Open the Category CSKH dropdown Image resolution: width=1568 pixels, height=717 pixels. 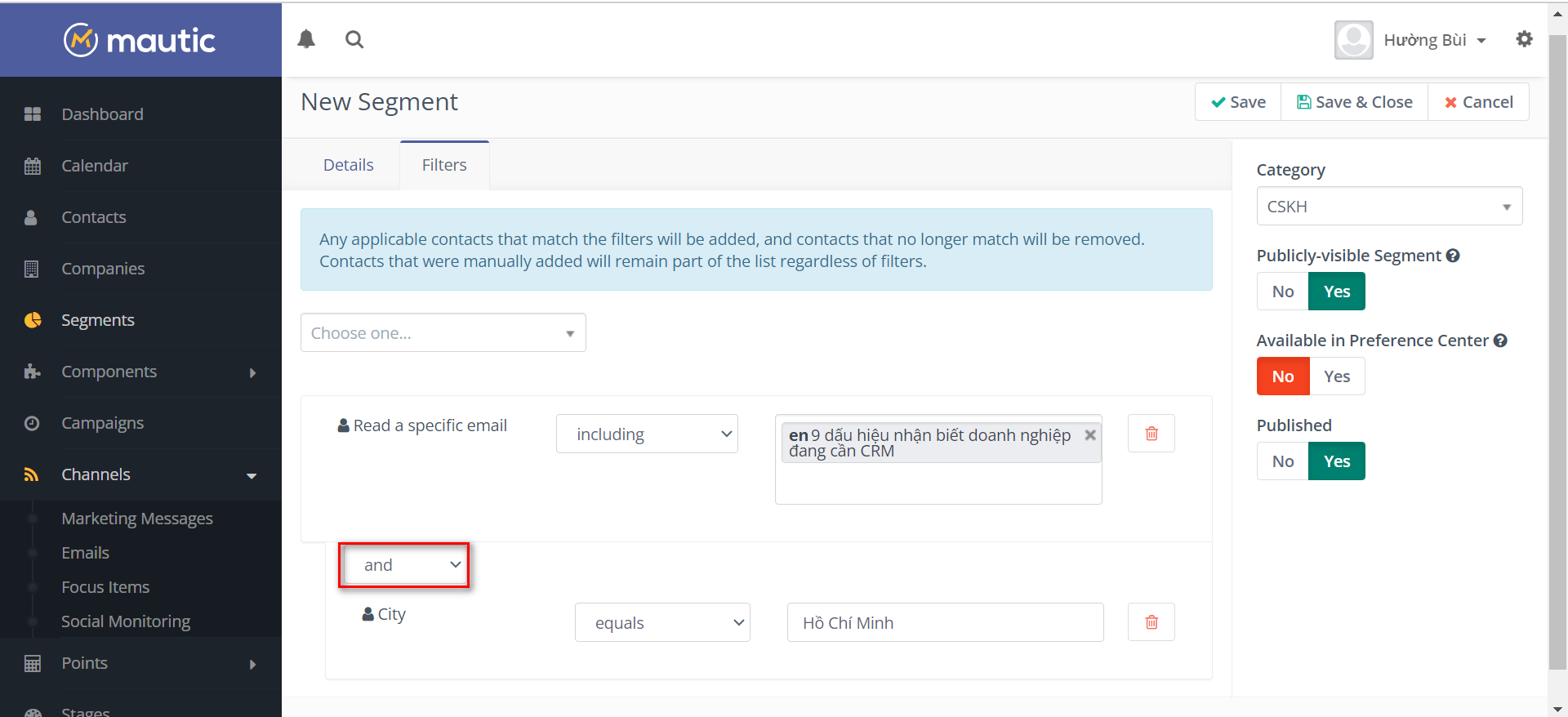tap(1388, 207)
